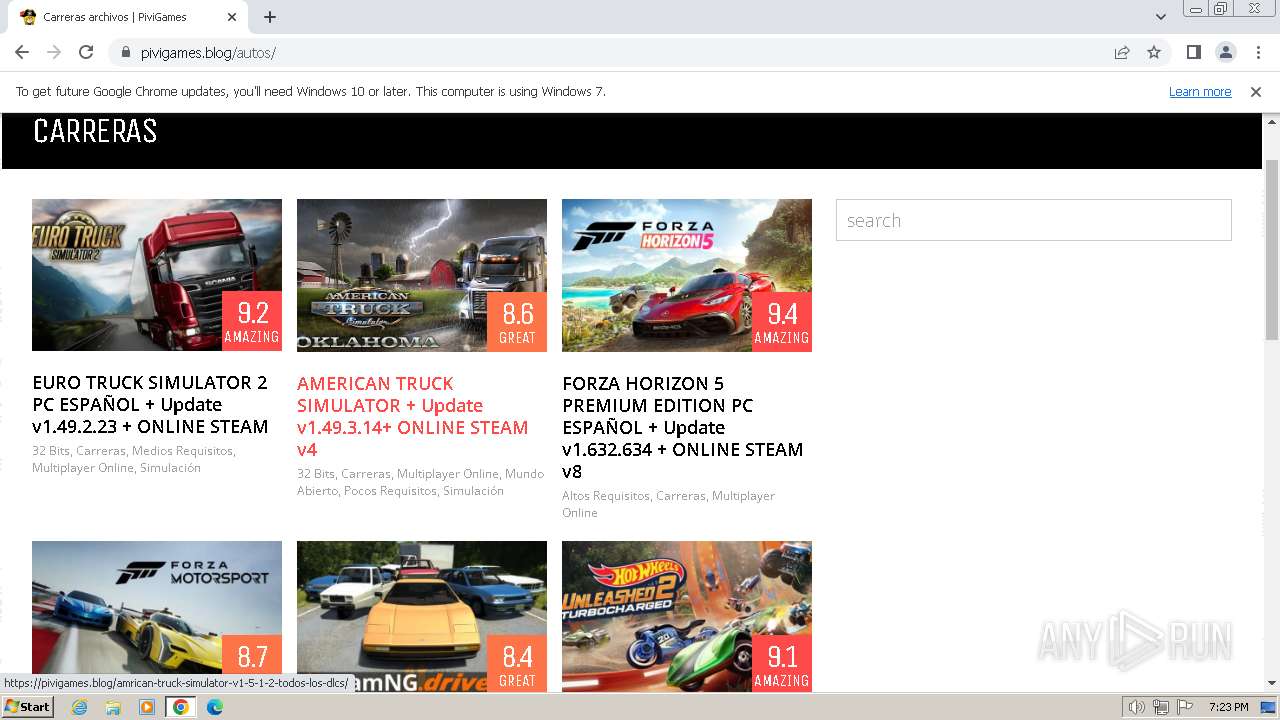
Task: Filter by Pocos Requisitos tag
Action: pyautogui.click(x=390, y=491)
